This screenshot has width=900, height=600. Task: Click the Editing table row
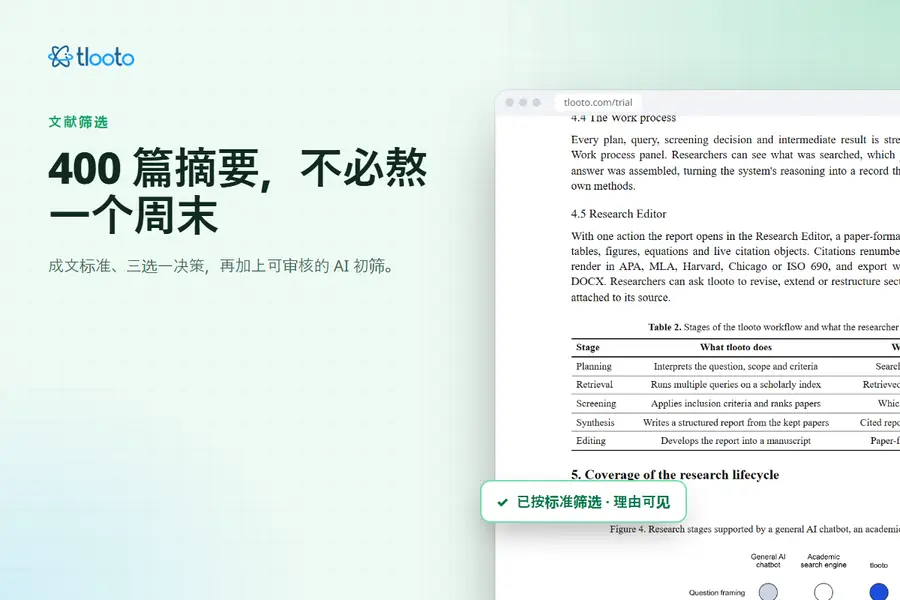[735, 441]
